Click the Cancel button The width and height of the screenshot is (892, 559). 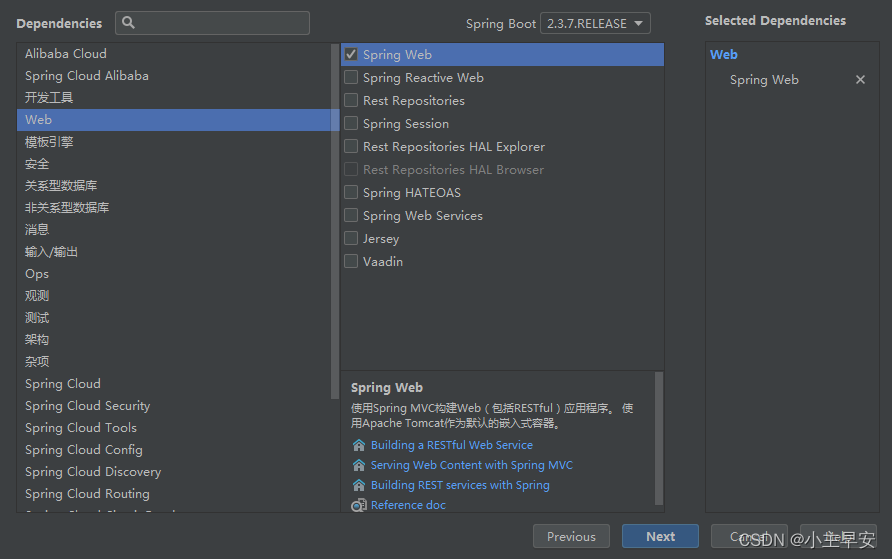749,536
